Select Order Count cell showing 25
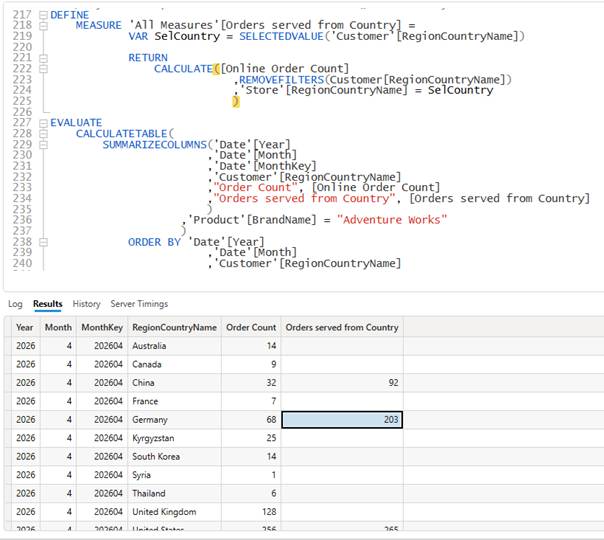Viewport: 604px width, 540px height. [251, 438]
